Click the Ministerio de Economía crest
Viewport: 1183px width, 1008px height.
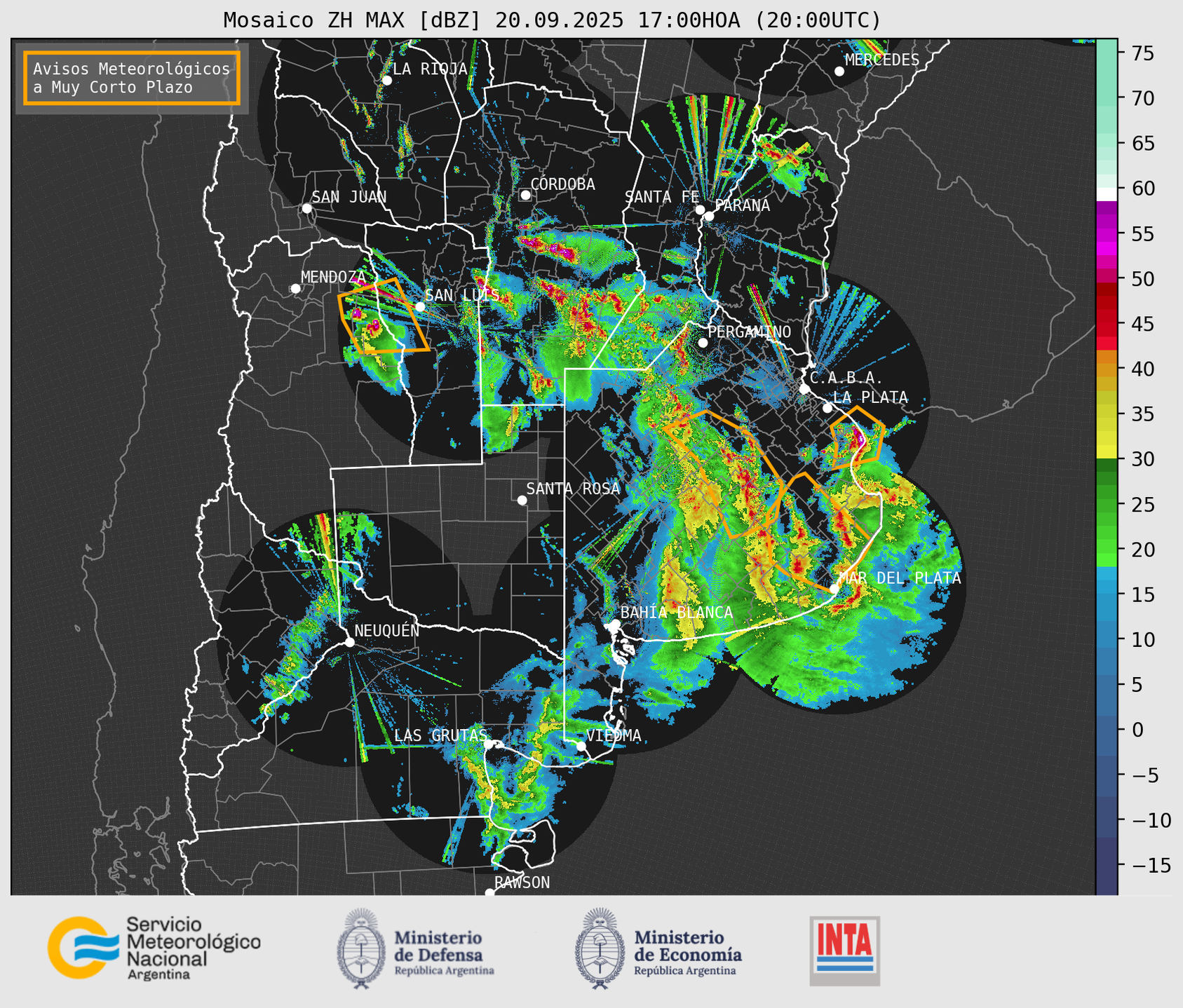tap(600, 948)
